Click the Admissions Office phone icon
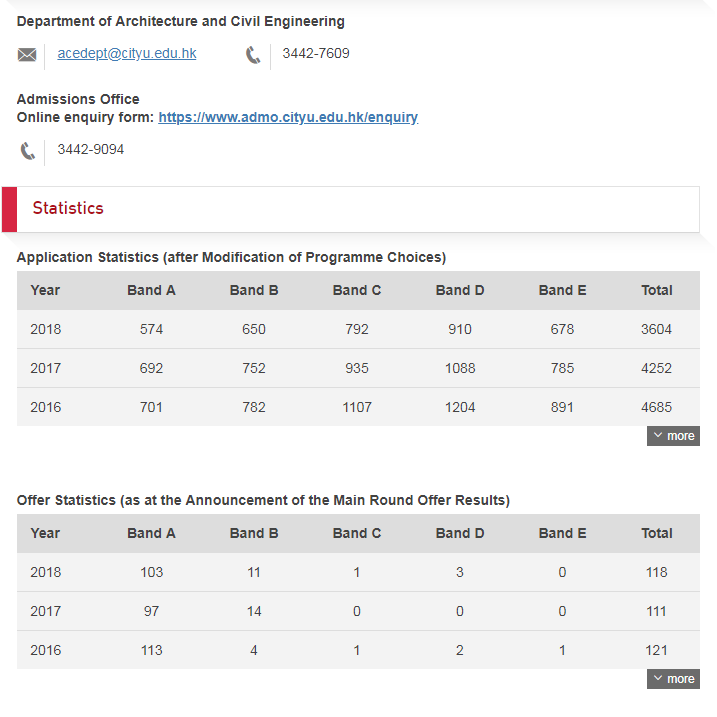Screen dimensions: 717x717 click(28, 151)
